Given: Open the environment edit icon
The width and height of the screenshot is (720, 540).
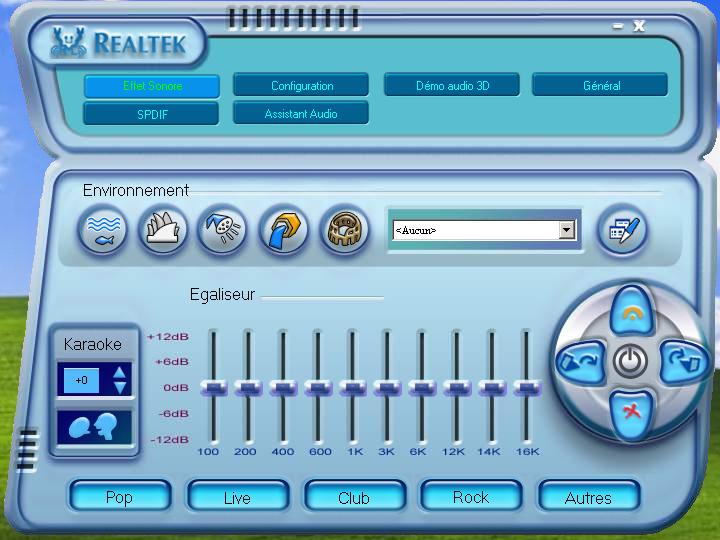Looking at the screenshot, I should [623, 229].
